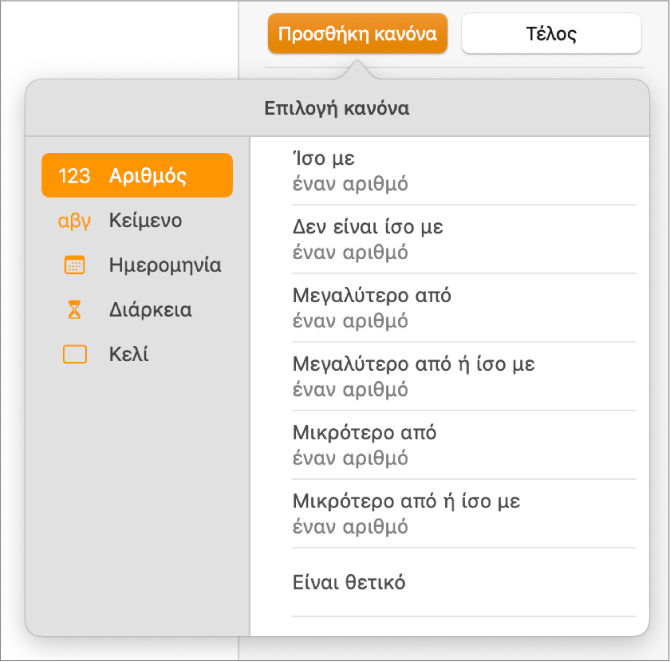Choose Δεν είναι ίσο με rule
This screenshot has width=670, height=662.
click(x=464, y=239)
